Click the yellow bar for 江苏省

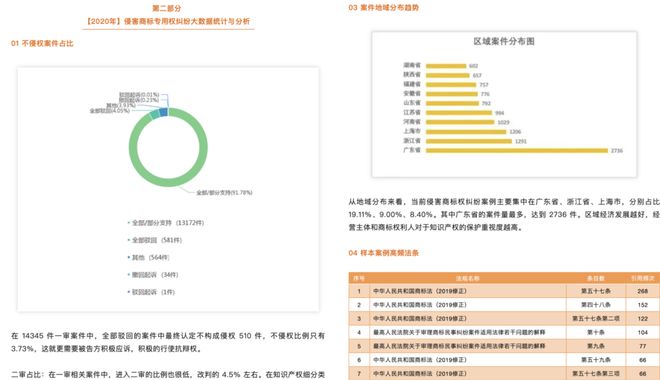coord(459,113)
